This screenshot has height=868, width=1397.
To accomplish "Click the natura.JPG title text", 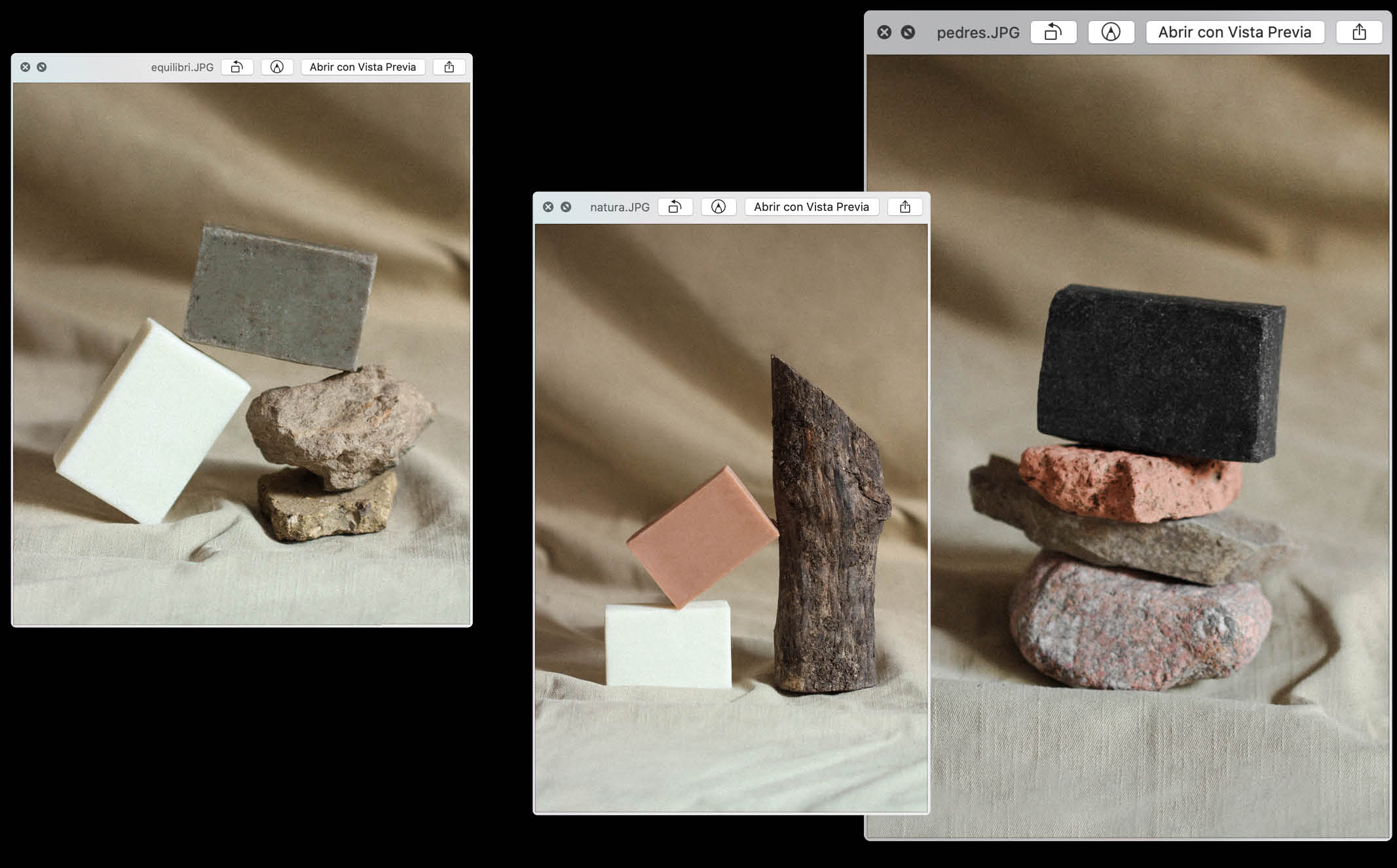I will (x=620, y=207).
